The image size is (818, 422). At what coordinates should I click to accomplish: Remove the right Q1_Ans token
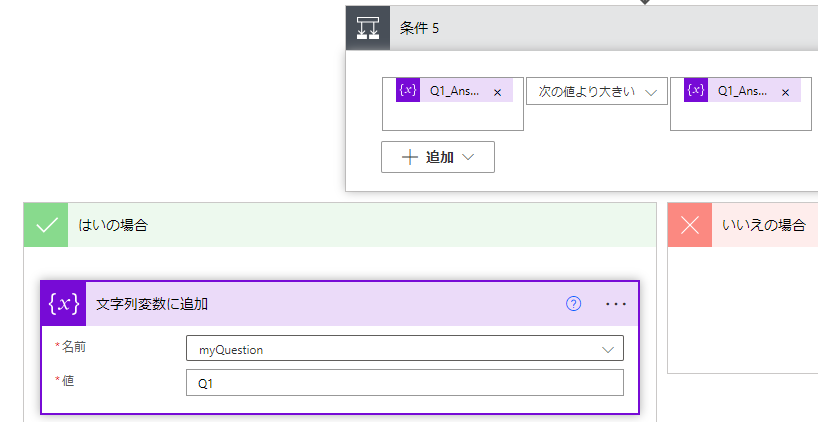[785, 92]
